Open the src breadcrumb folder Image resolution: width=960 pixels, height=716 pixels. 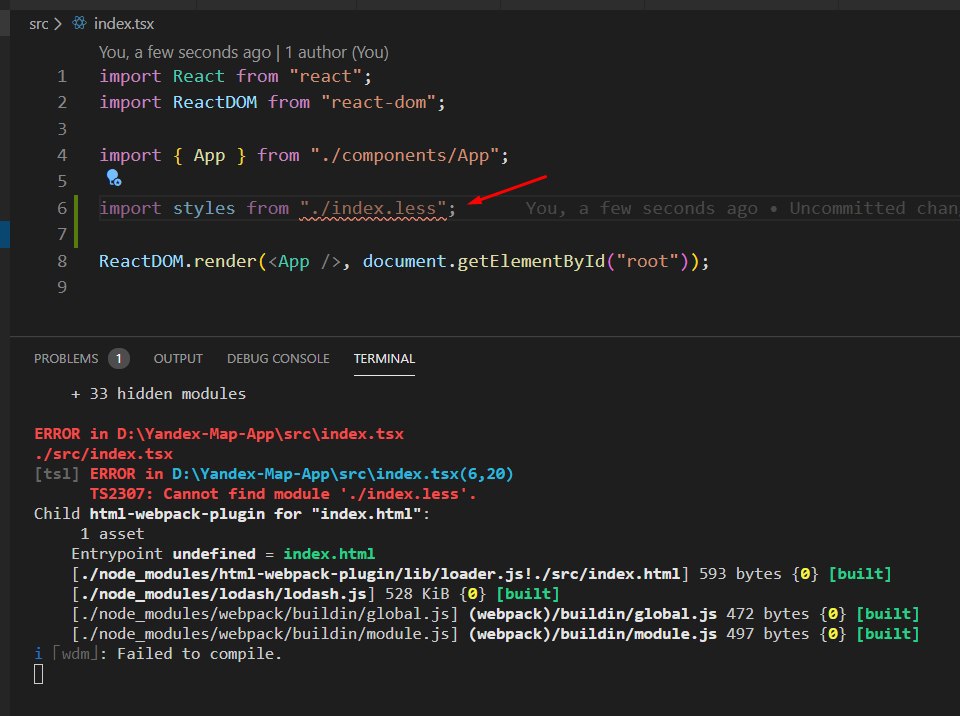click(x=39, y=24)
